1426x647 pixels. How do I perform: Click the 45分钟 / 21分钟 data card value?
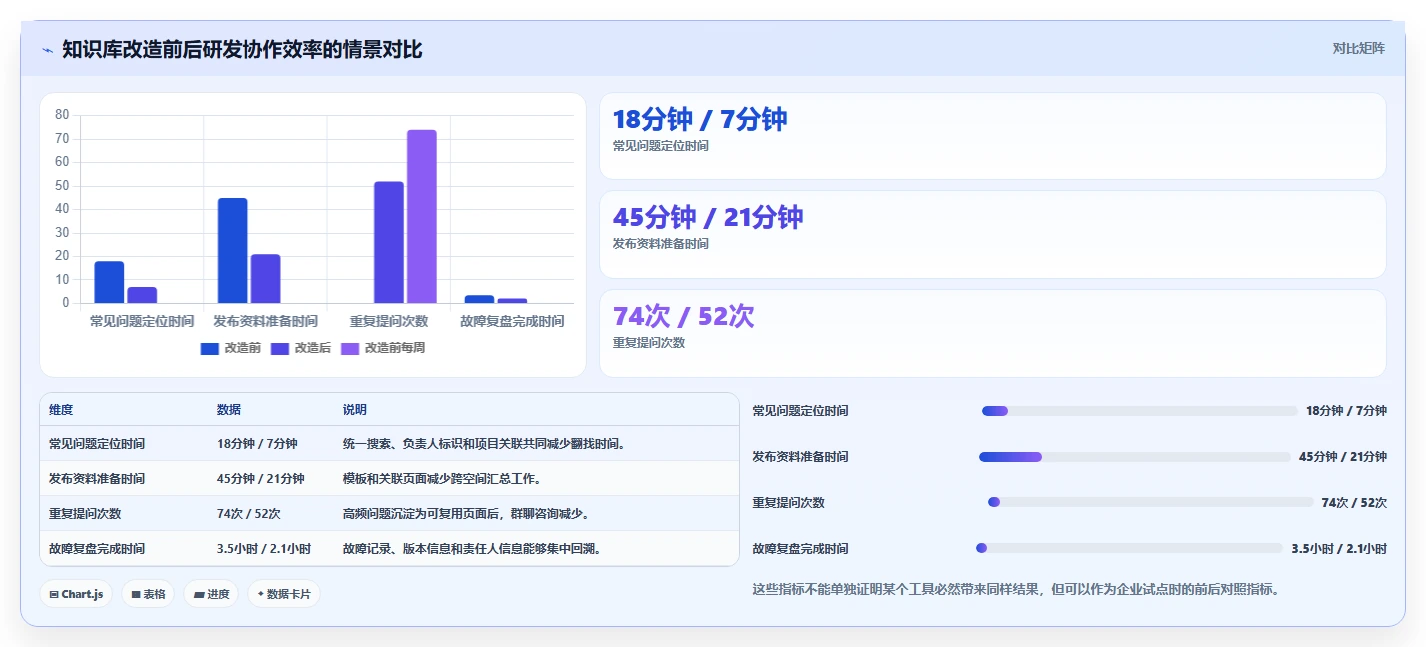[x=708, y=217]
